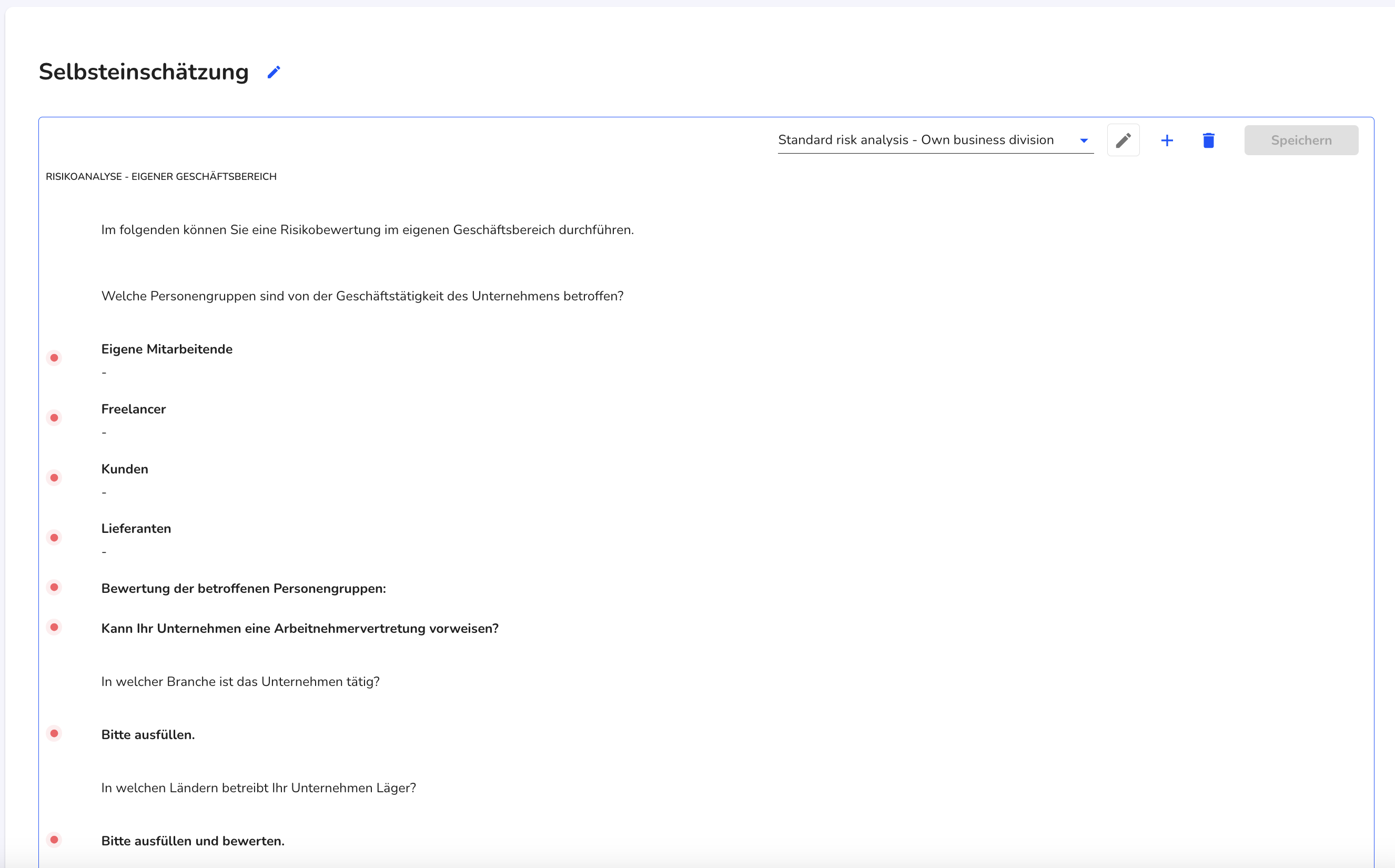Click the edit pencil icon next to title

276,73
